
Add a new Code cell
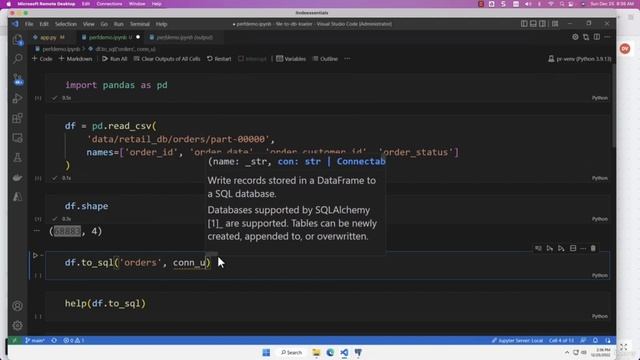click(x=42, y=59)
